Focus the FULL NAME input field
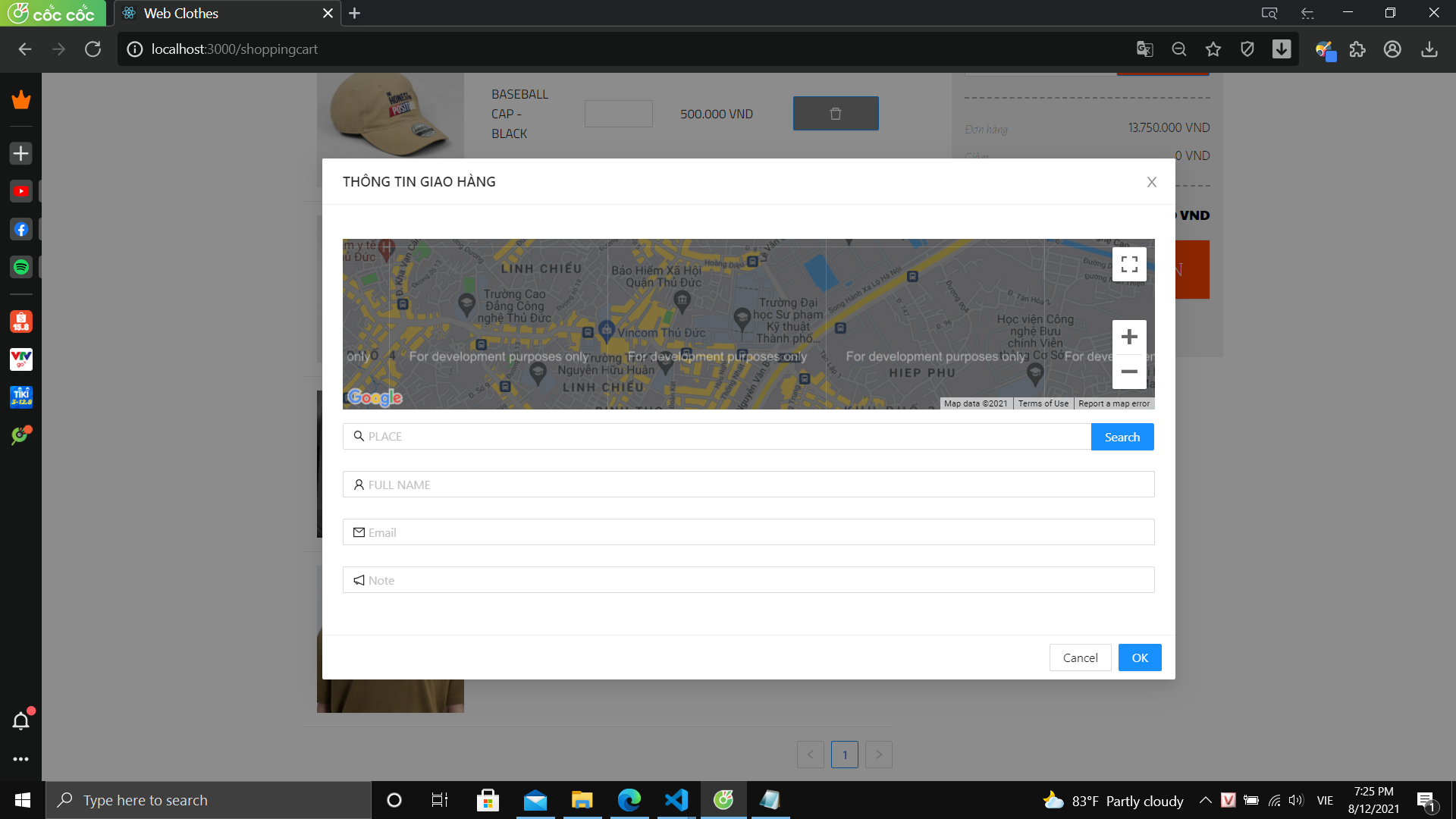This screenshot has height=819, width=1456. pyautogui.click(x=748, y=485)
